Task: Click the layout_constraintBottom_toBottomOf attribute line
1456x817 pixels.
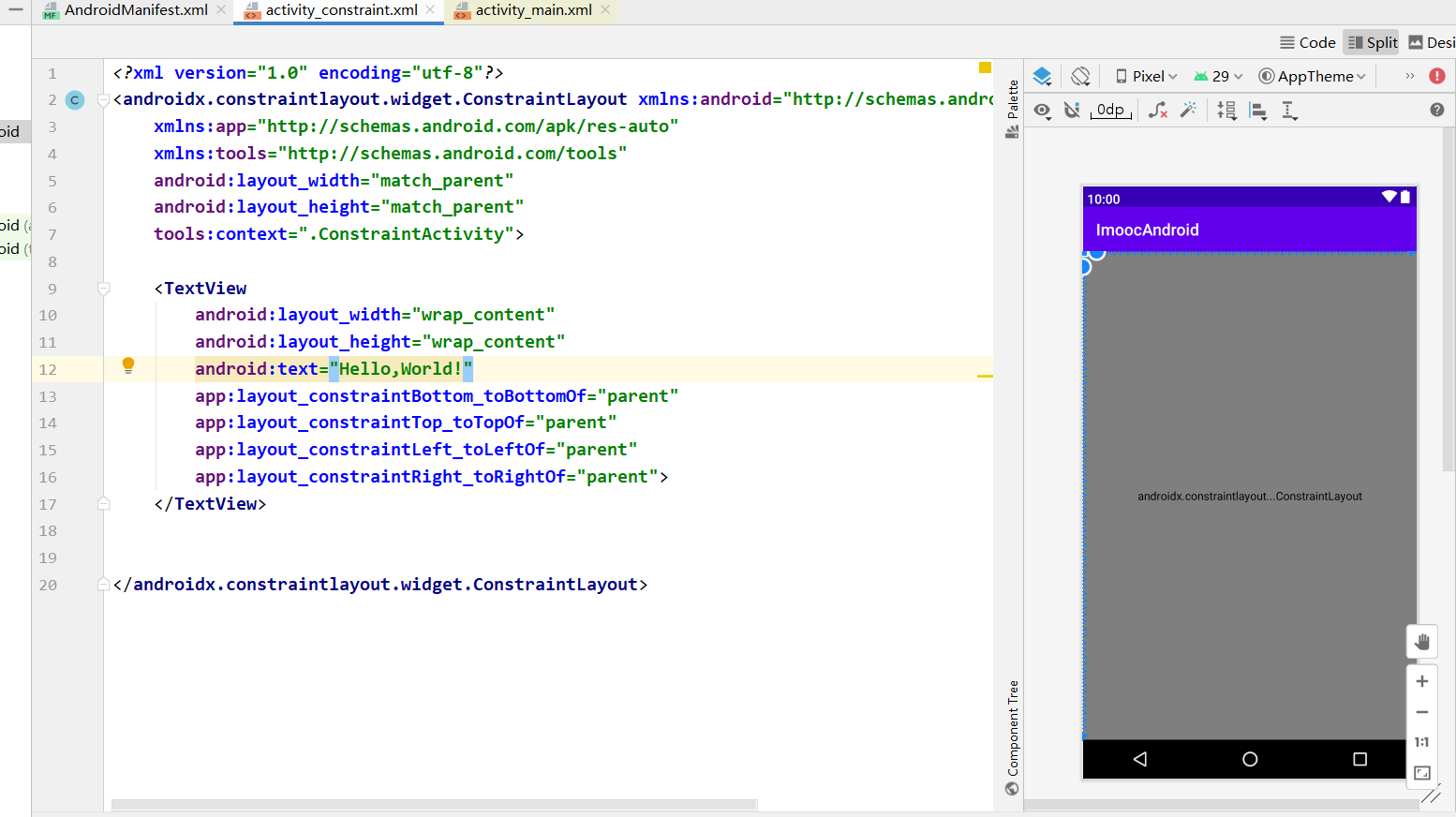Action: click(x=437, y=396)
